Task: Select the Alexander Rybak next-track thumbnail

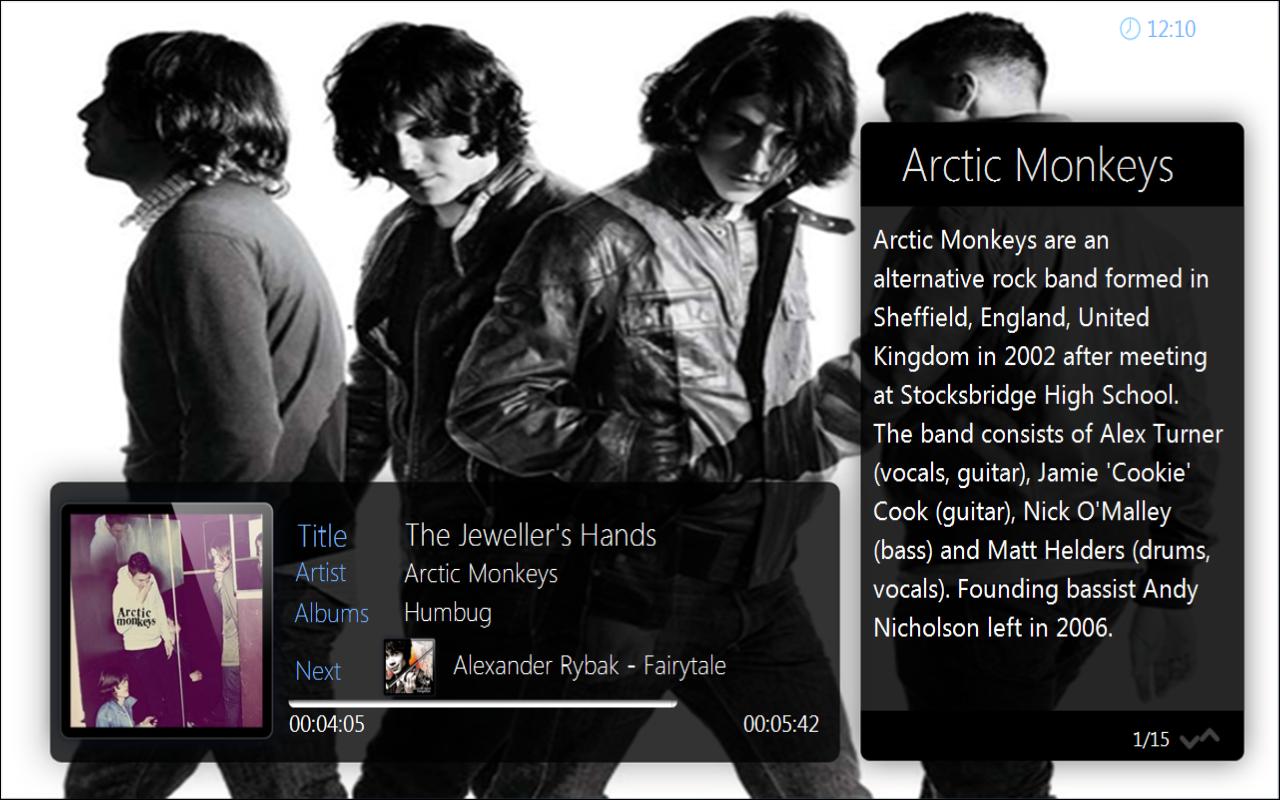Action: click(410, 667)
